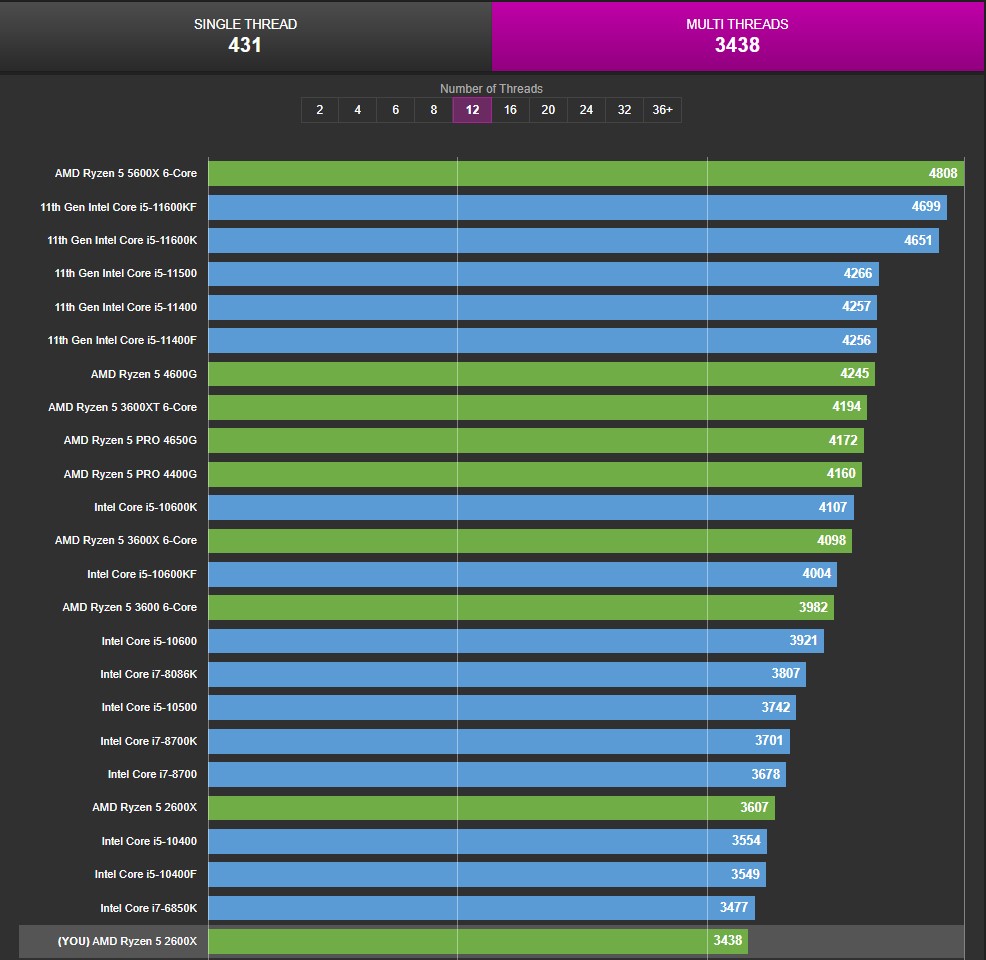Click the bar score value 3477
986x960 pixels.
tap(734, 907)
